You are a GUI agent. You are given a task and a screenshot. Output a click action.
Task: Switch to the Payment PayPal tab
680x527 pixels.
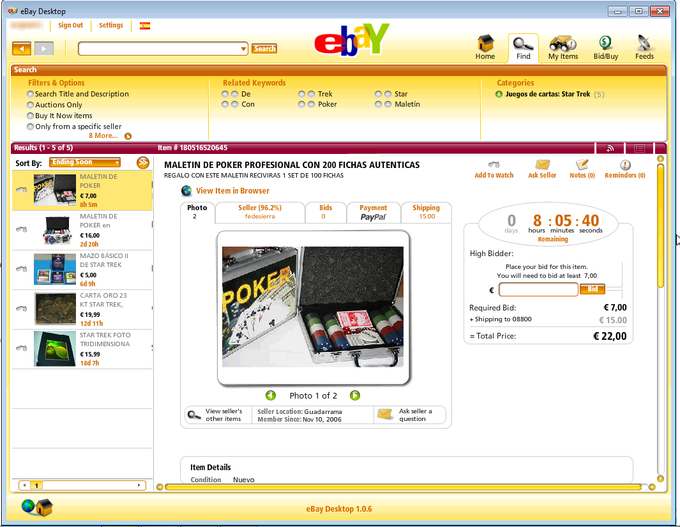373,212
